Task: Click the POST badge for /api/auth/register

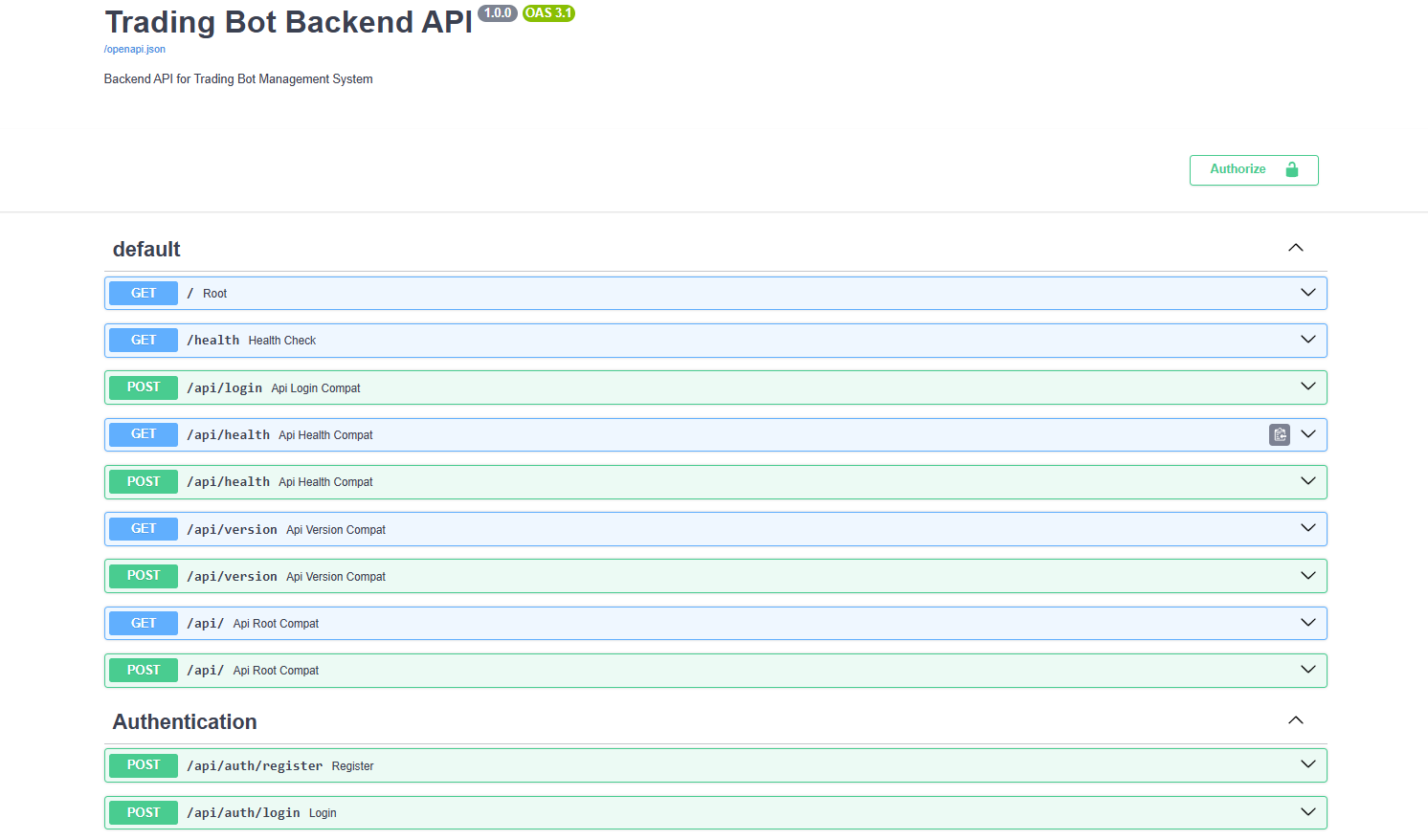Action: [x=144, y=765]
